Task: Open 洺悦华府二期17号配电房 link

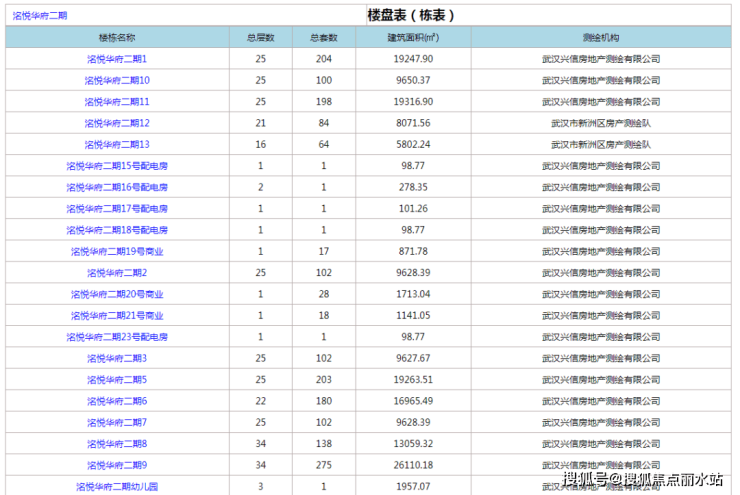Action: click(117, 209)
